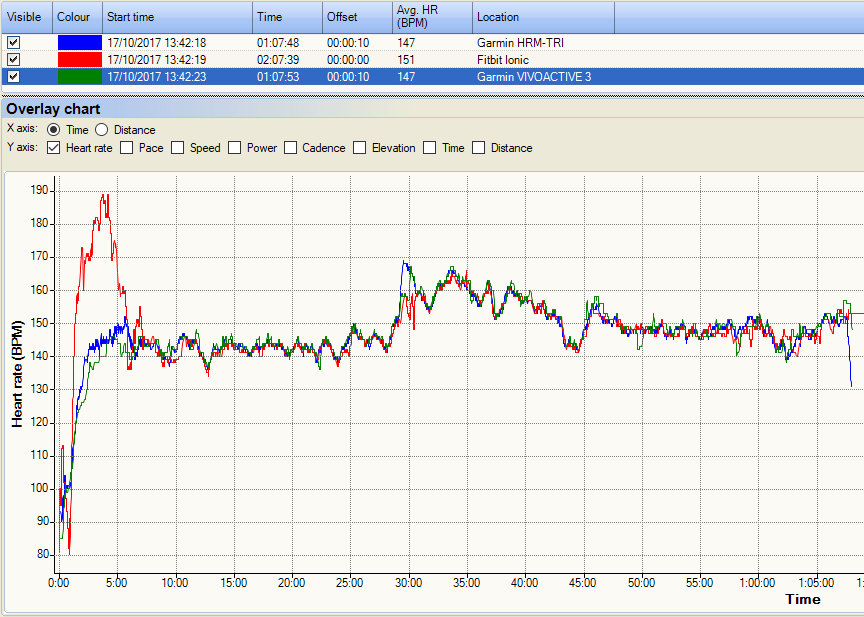This screenshot has height=617, width=864.
Task: Click average HR 147 in the VIVOACTIVE 3 row
Action: click(x=406, y=77)
